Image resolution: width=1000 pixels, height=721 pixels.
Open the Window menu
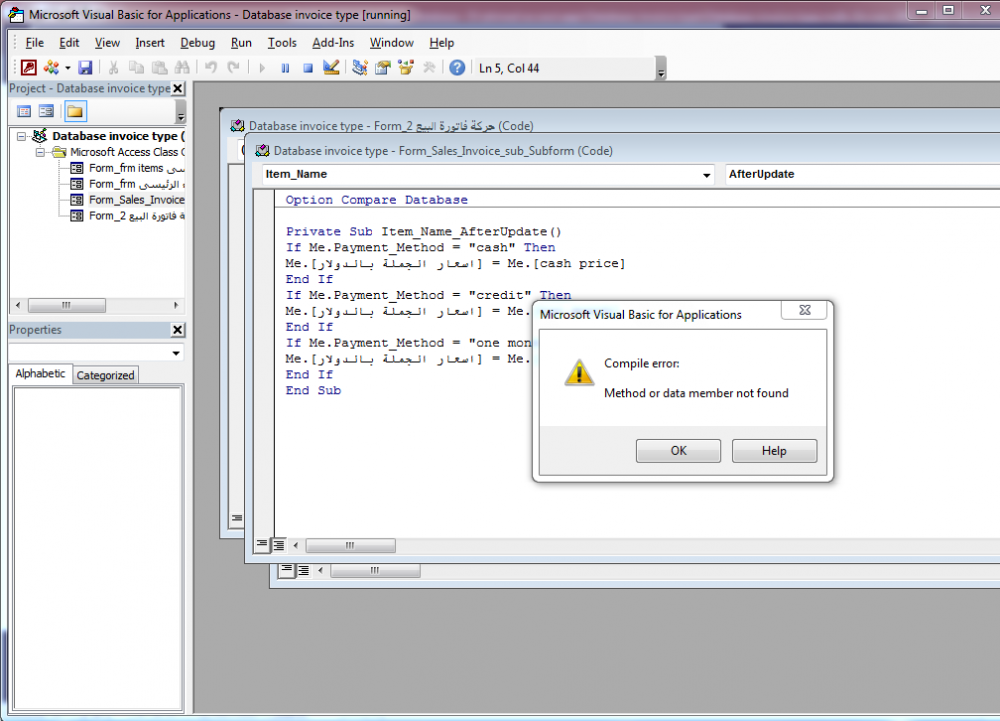[392, 43]
